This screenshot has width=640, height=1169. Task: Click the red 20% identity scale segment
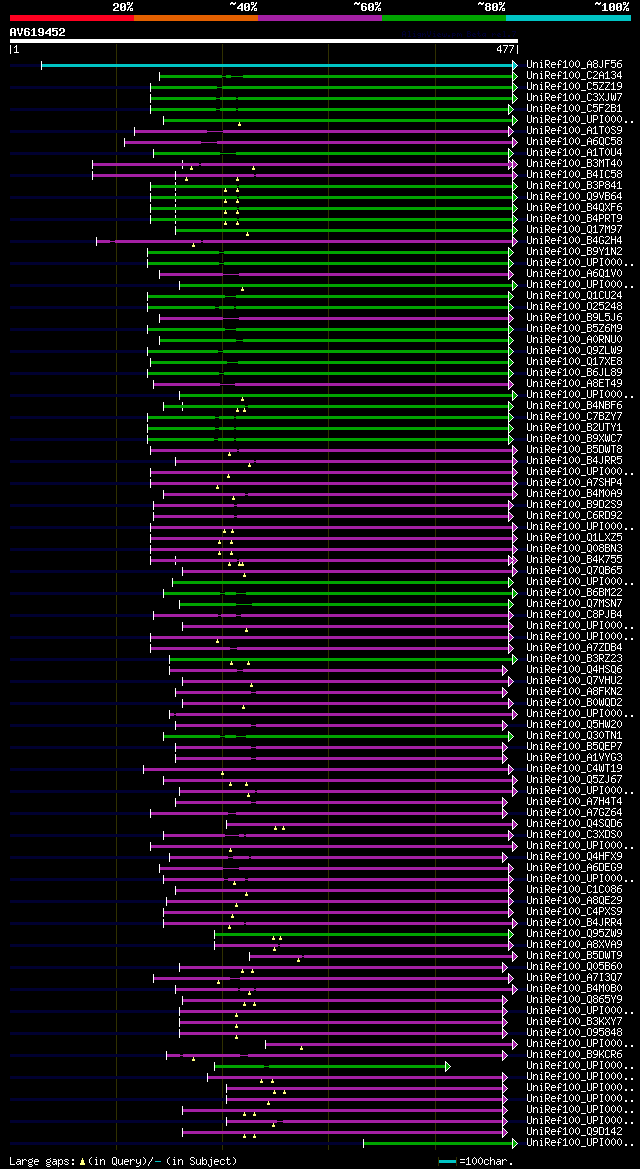click(x=72, y=17)
